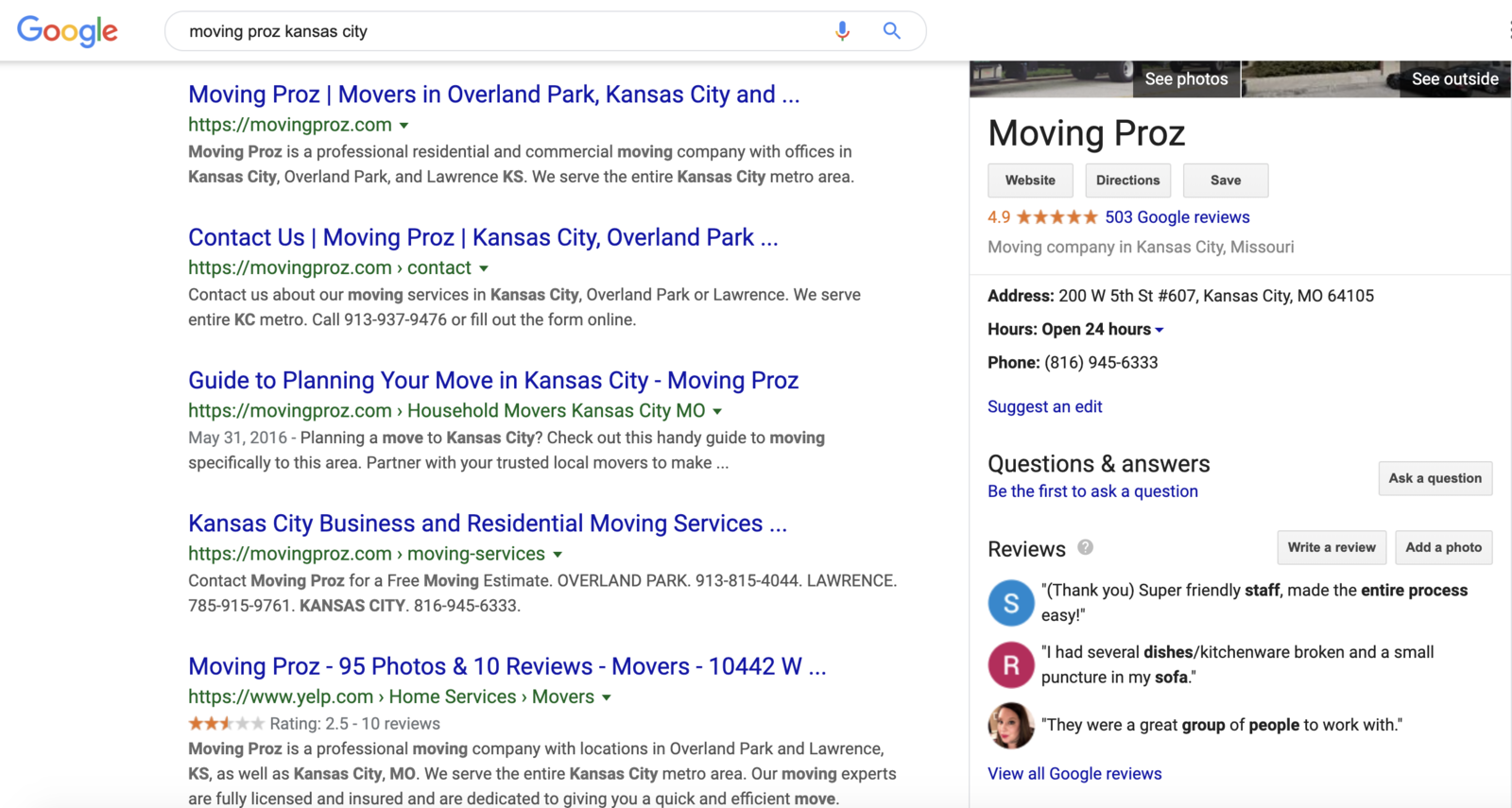
Task: Click View all Google reviews link
Action: 1074,773
